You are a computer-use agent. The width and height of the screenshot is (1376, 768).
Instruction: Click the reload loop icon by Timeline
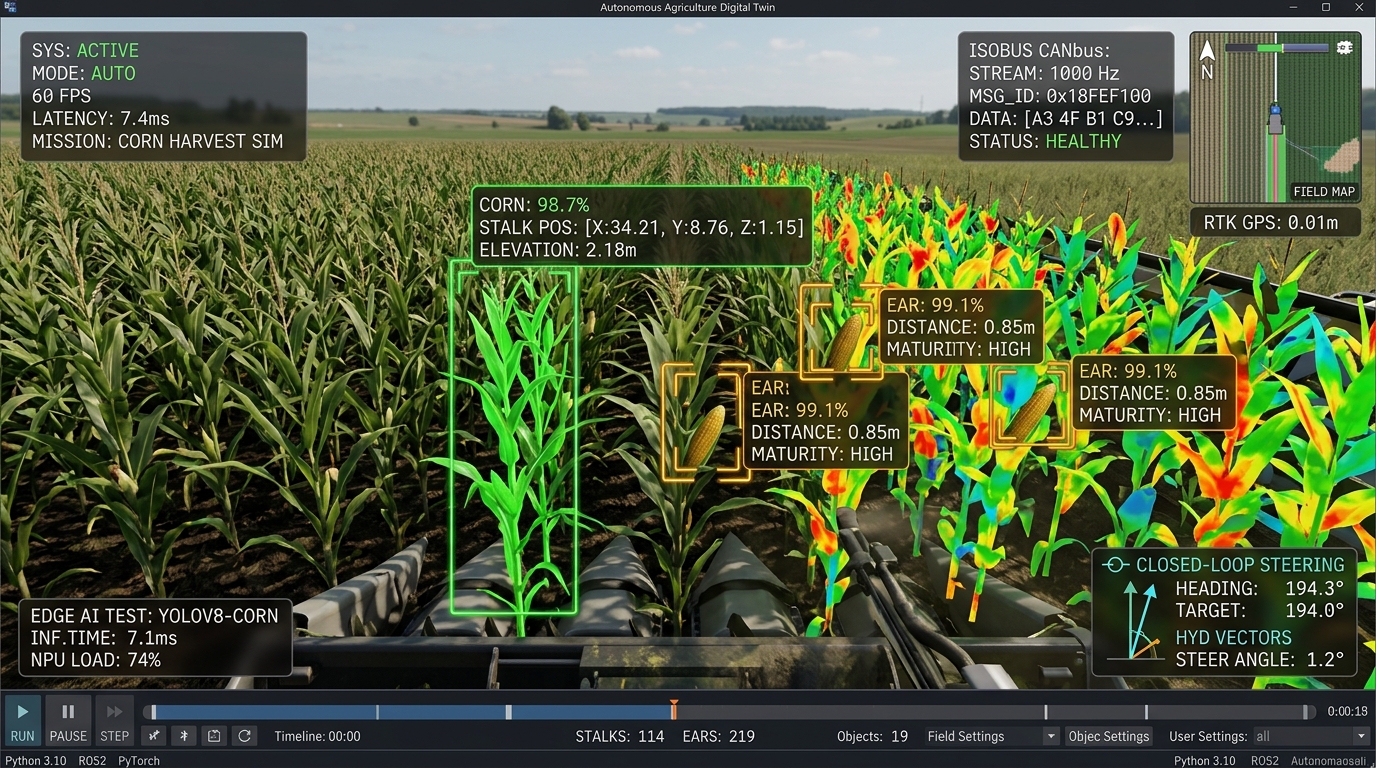click(244, 736)
